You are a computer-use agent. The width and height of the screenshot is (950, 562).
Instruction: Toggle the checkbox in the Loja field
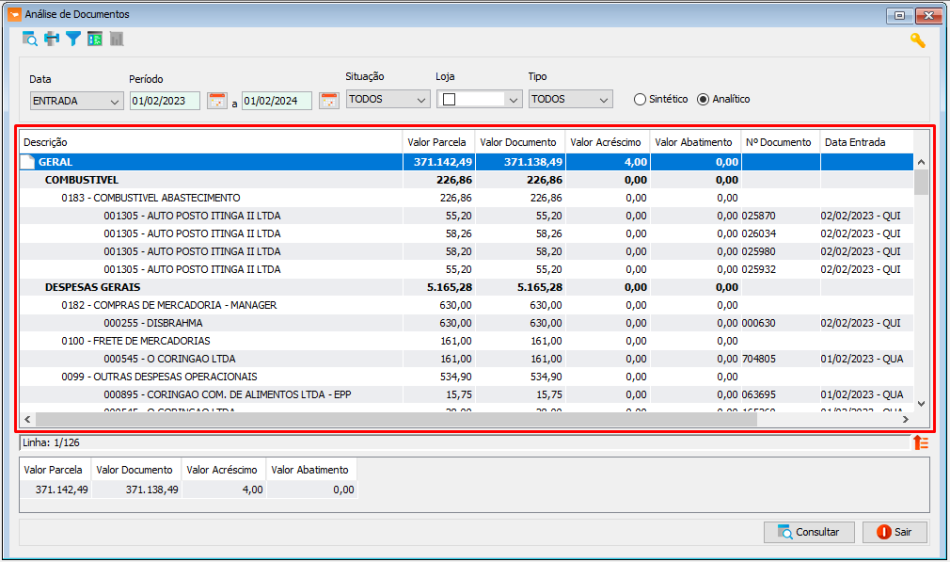tap(449, 99)
